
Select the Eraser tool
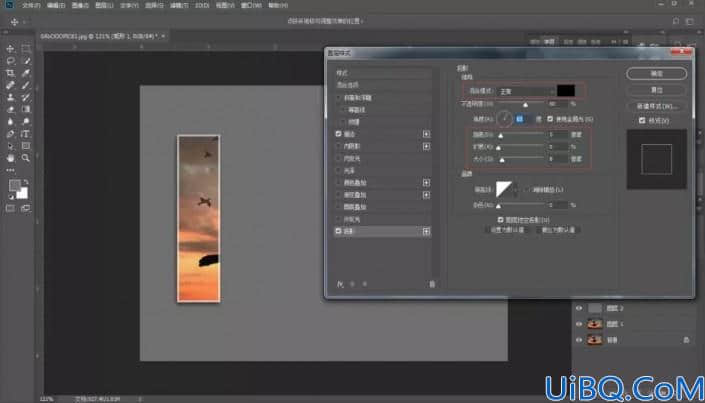tap(10, 109)
